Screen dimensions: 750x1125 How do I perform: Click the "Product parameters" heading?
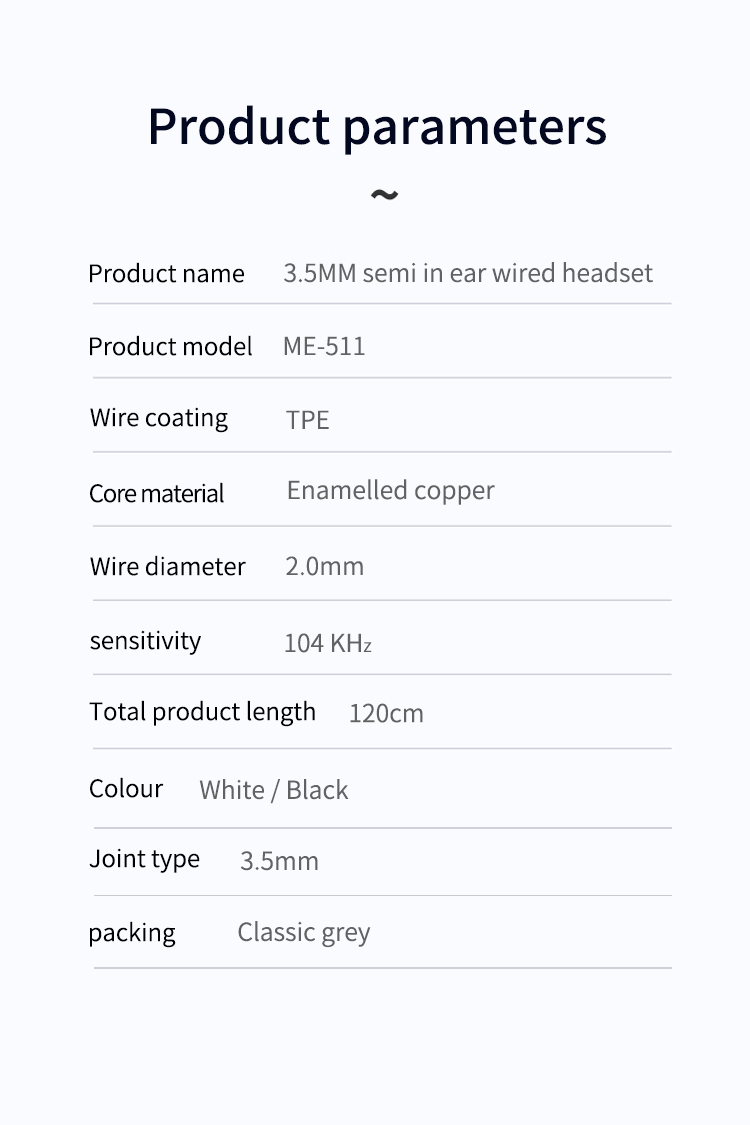377,127
